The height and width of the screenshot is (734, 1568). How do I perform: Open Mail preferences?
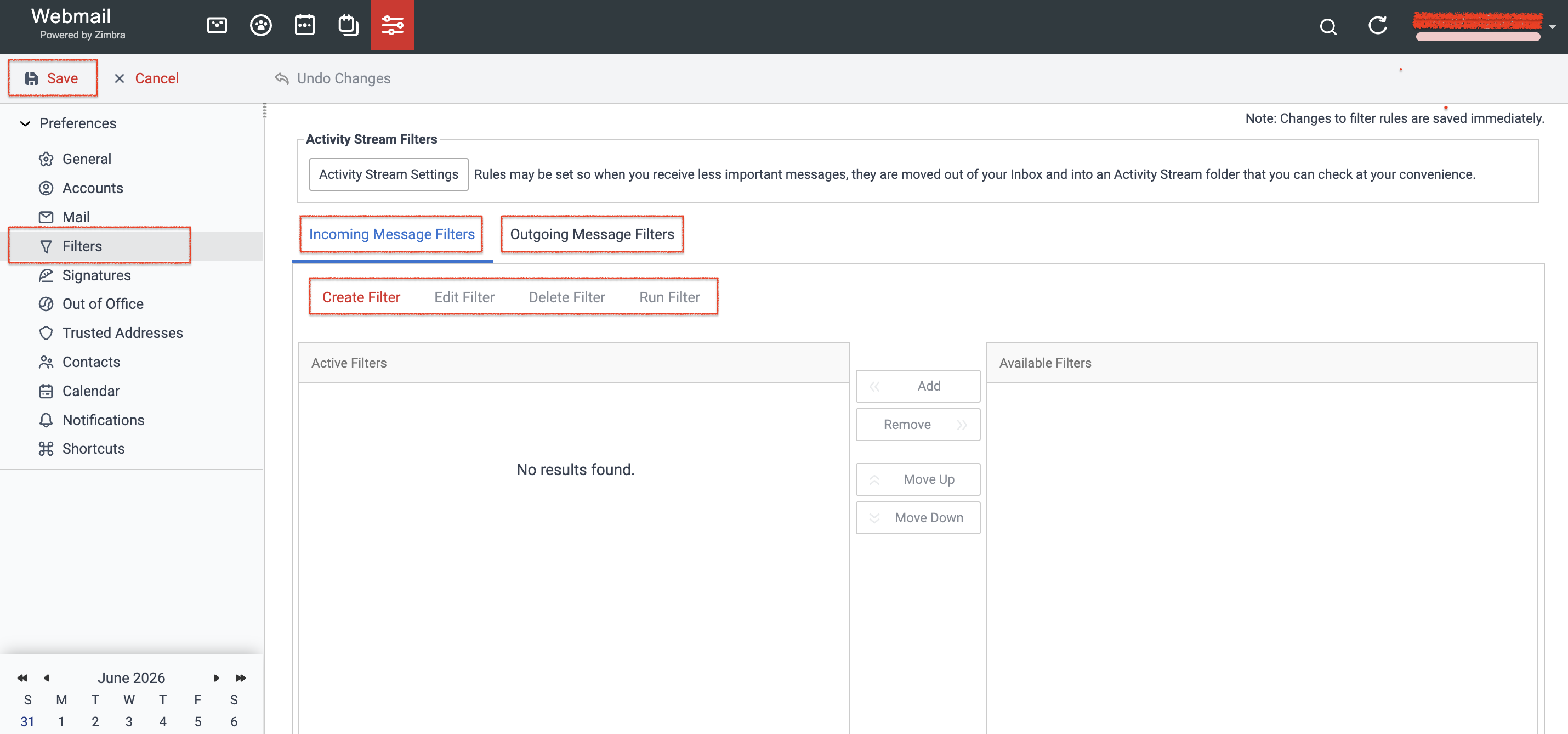point(76,217)
